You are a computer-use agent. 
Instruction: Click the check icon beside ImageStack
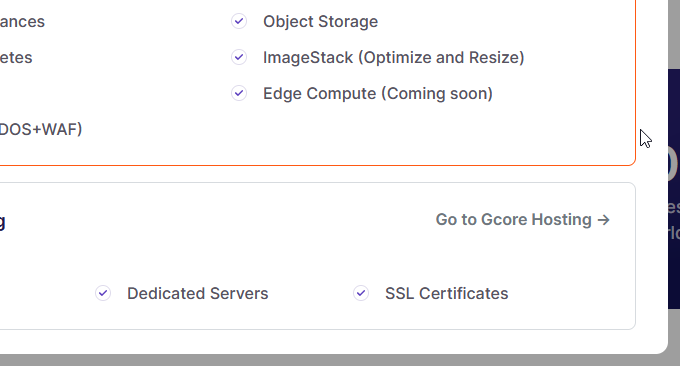pos(239,57)
